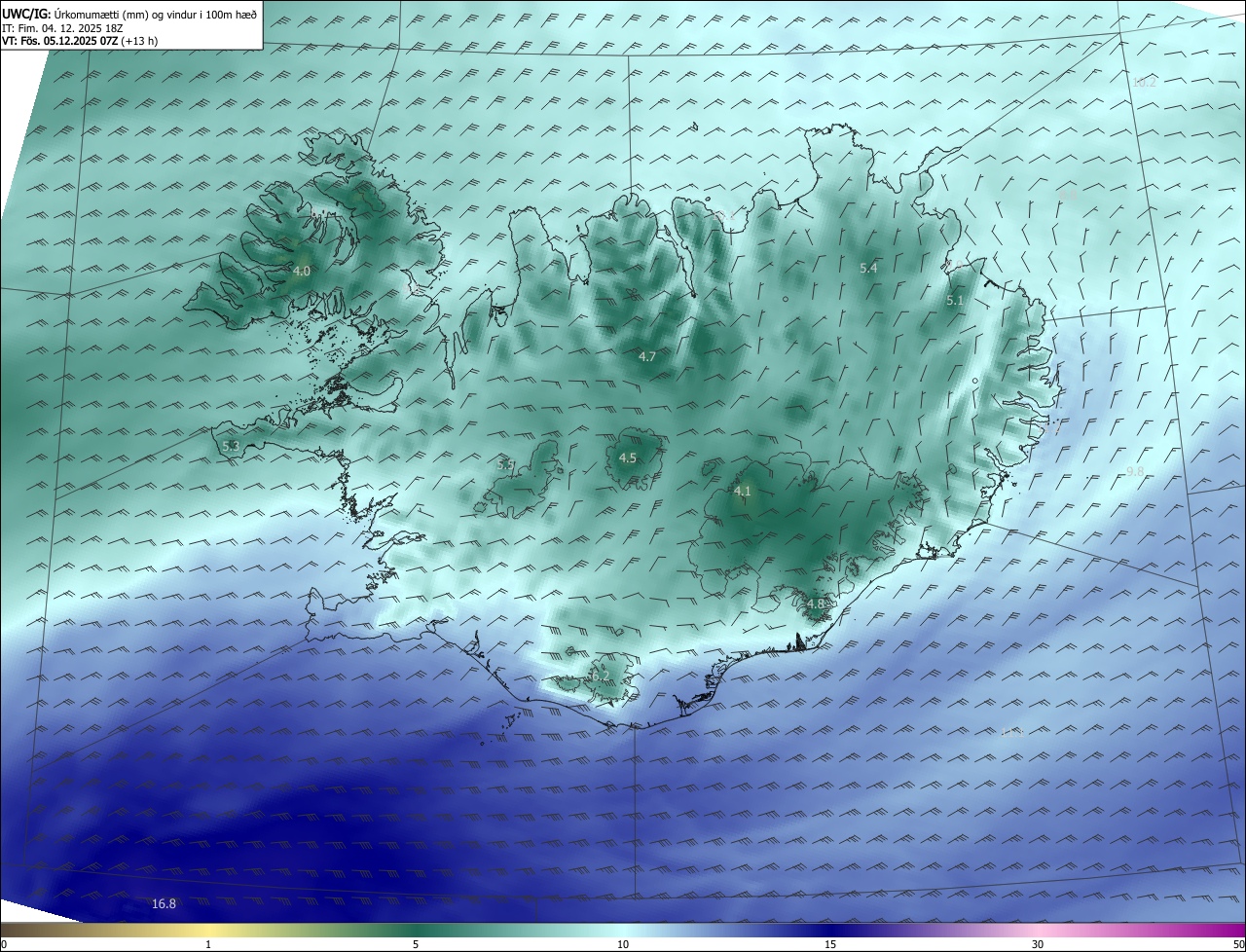This screenshot has height=952, width=1246.
Task: Click the initial time 'IT: Fim. 04. 12. 2025 18Z'
Action: (x=64, y=27)
